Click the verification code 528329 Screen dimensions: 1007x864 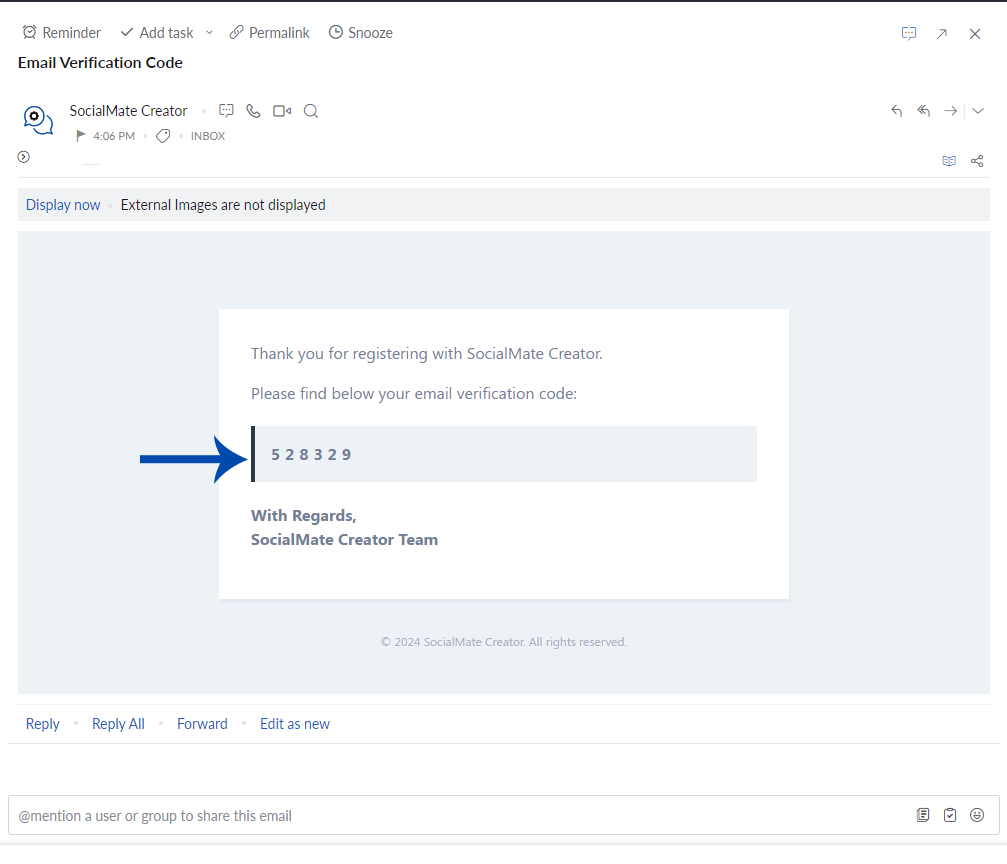pyautogui.click(x=311, y=455)
